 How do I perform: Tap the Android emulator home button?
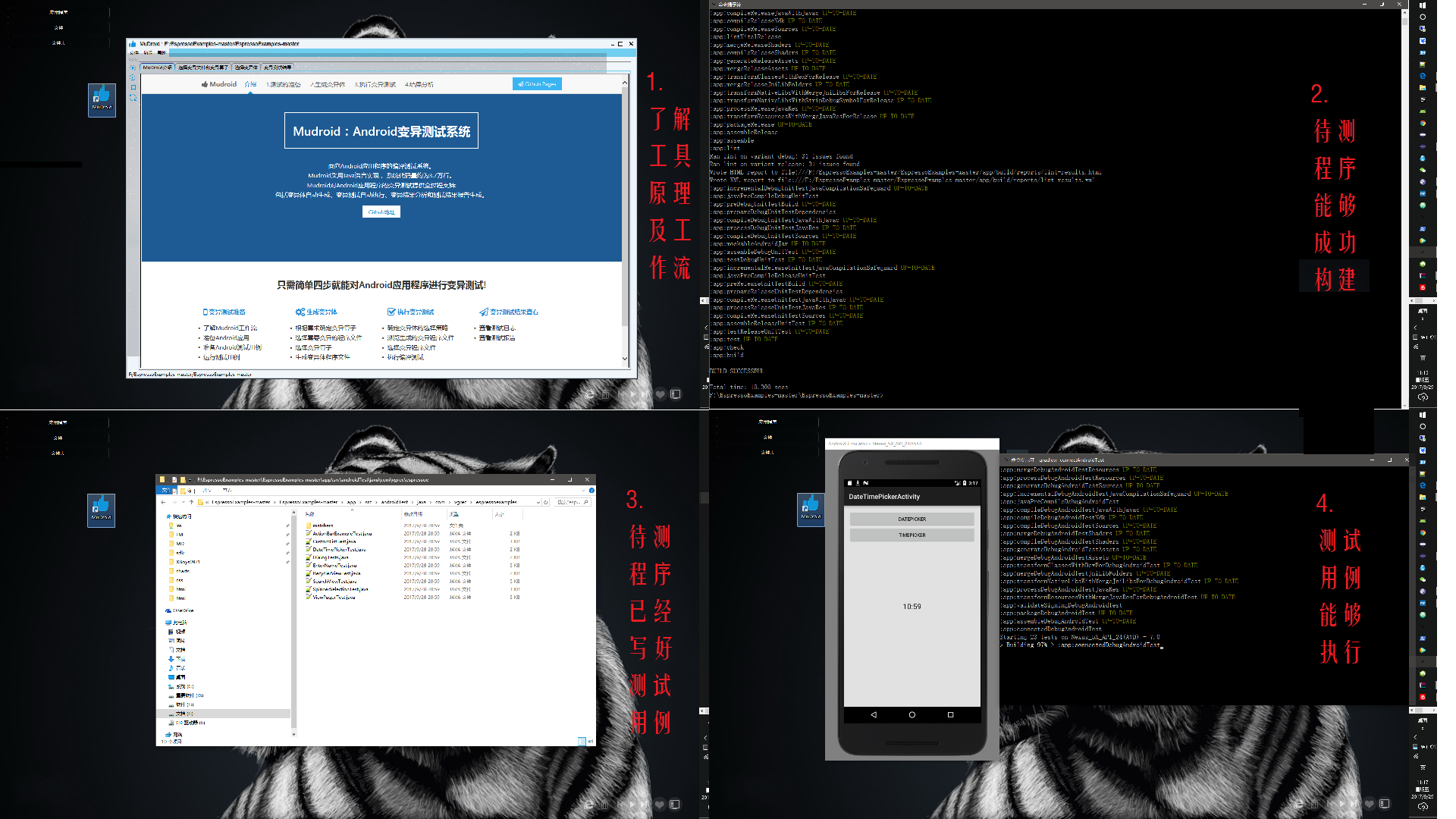[912, 714]
